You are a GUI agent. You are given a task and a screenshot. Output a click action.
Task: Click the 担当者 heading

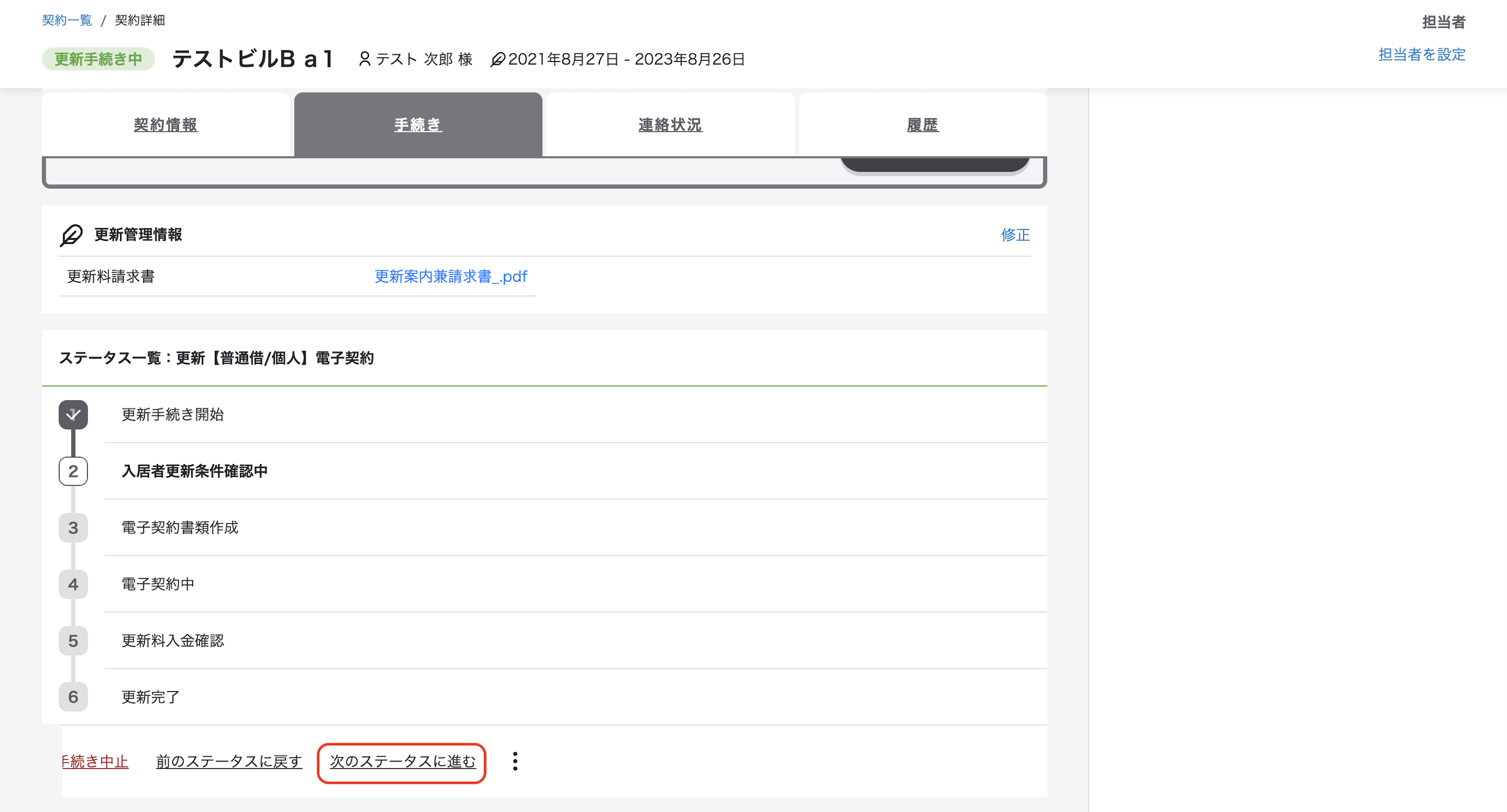1444,22
